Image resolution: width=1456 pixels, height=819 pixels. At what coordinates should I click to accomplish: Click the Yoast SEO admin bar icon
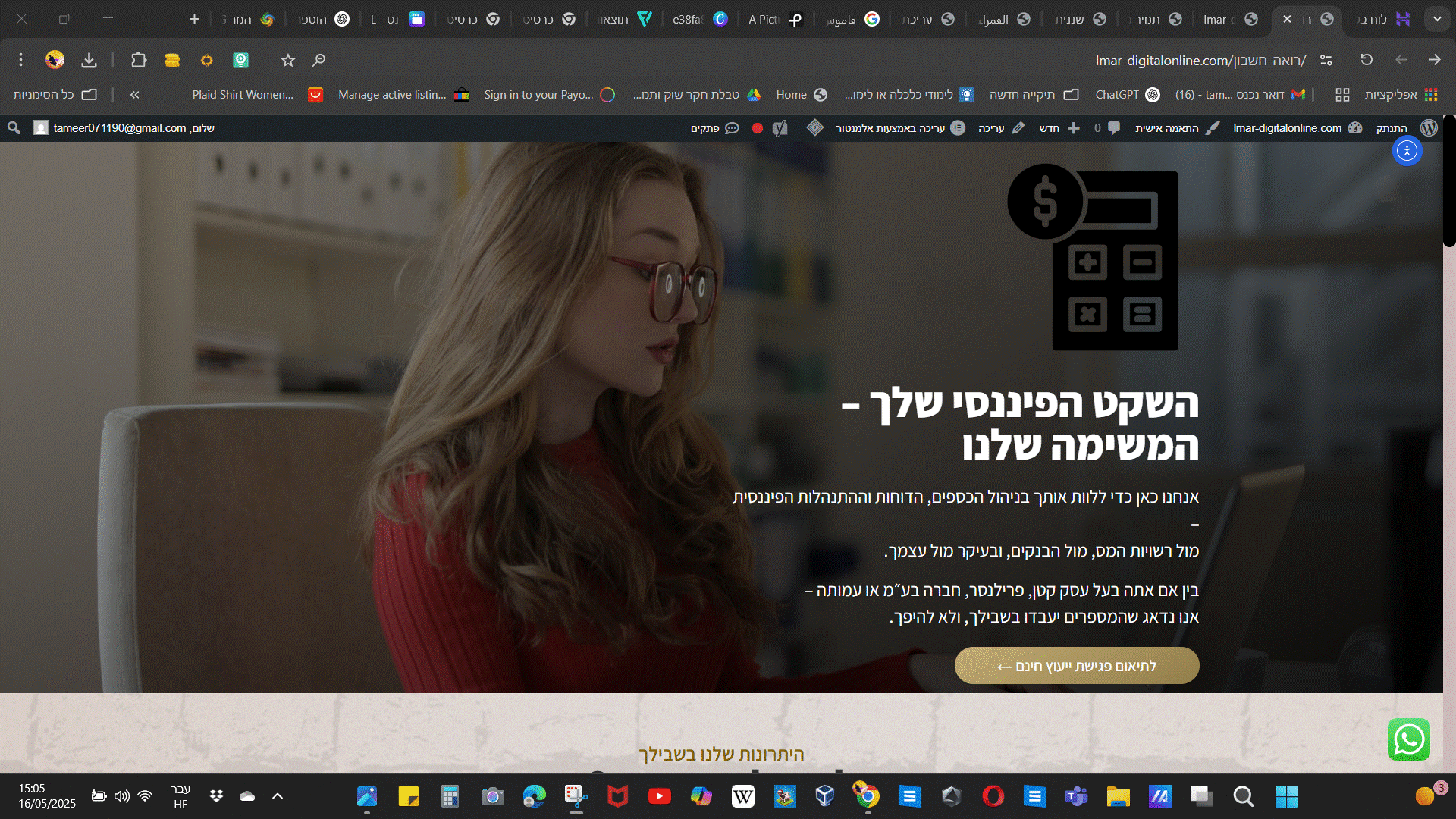[780, 128]
